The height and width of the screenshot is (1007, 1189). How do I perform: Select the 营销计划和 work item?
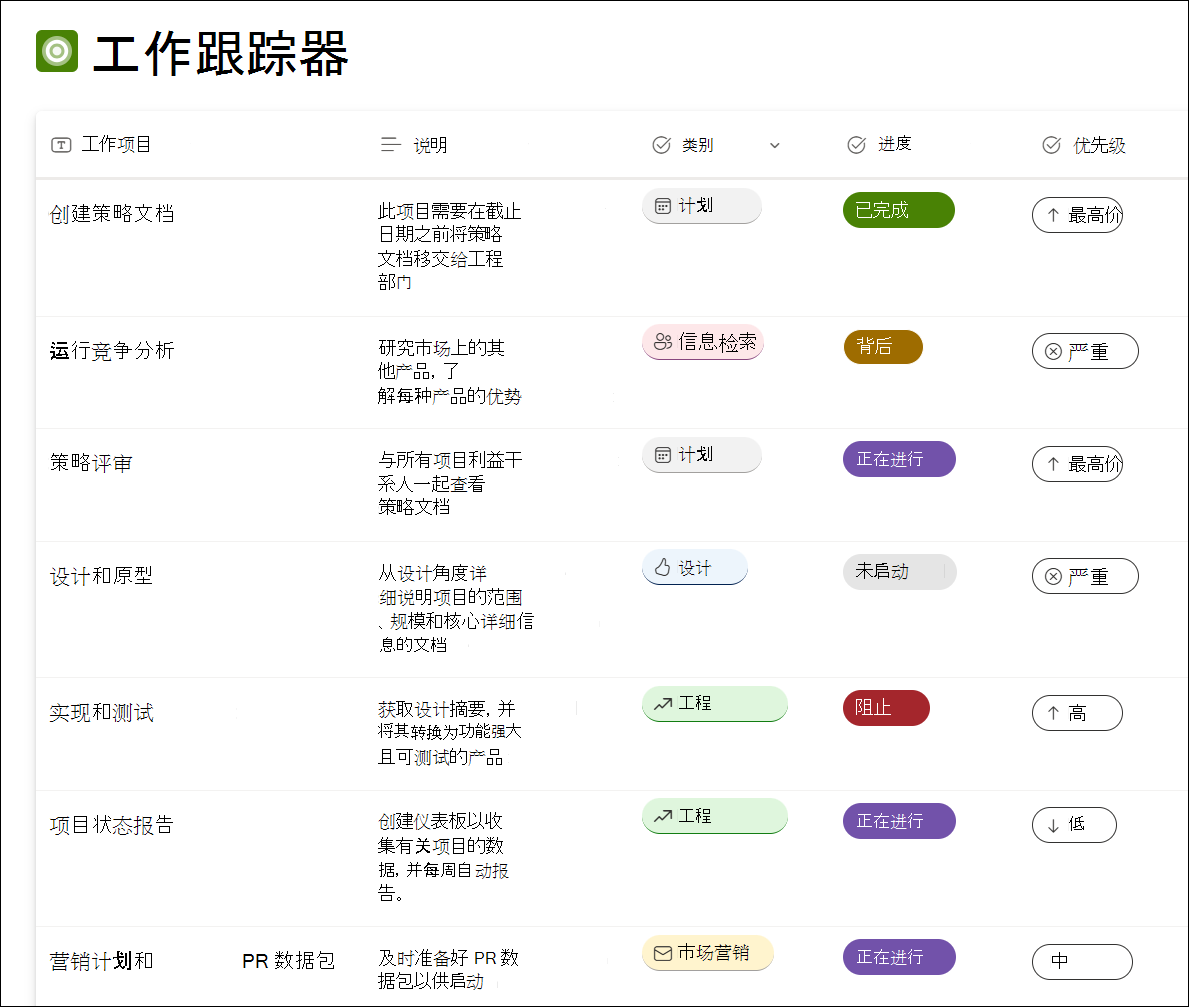click(x=102, y=961)
